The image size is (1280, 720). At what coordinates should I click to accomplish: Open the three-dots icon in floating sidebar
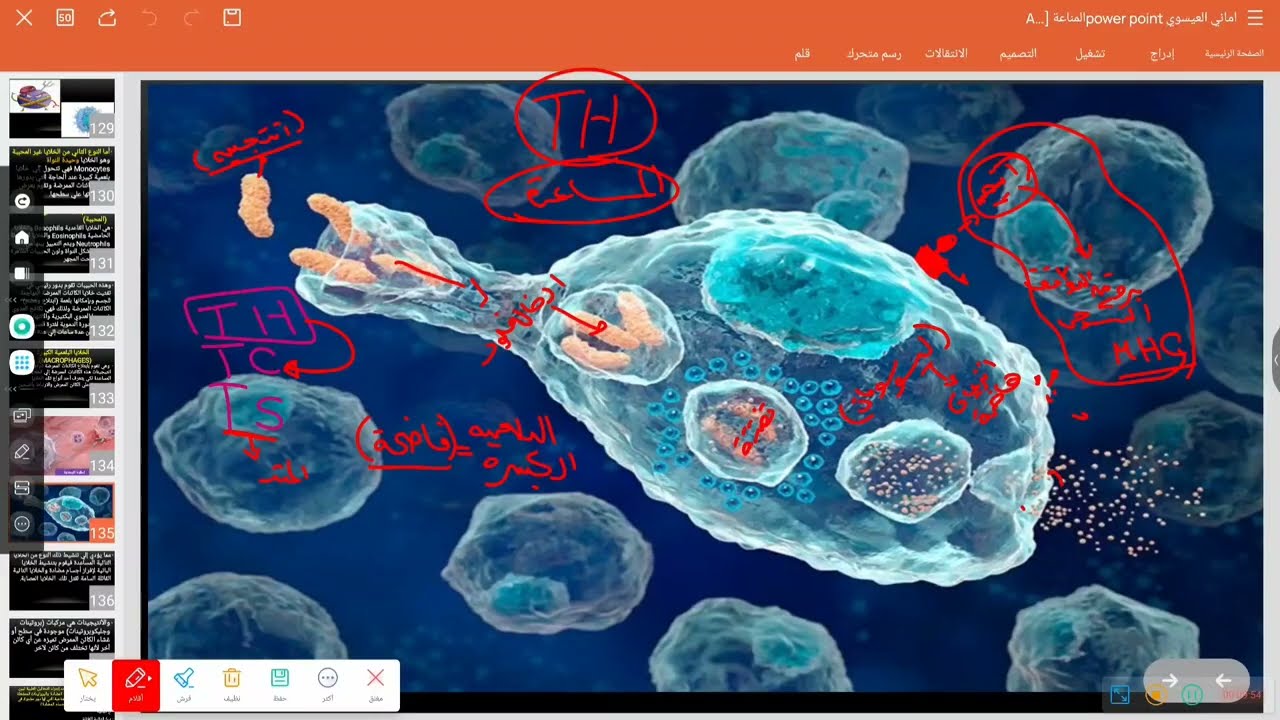coord(22,523)
